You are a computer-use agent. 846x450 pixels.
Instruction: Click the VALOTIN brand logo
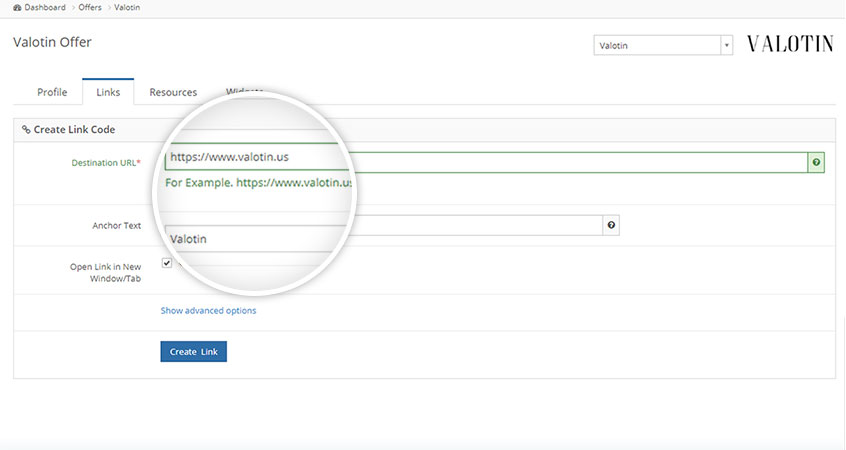click(x=789, y=45)
